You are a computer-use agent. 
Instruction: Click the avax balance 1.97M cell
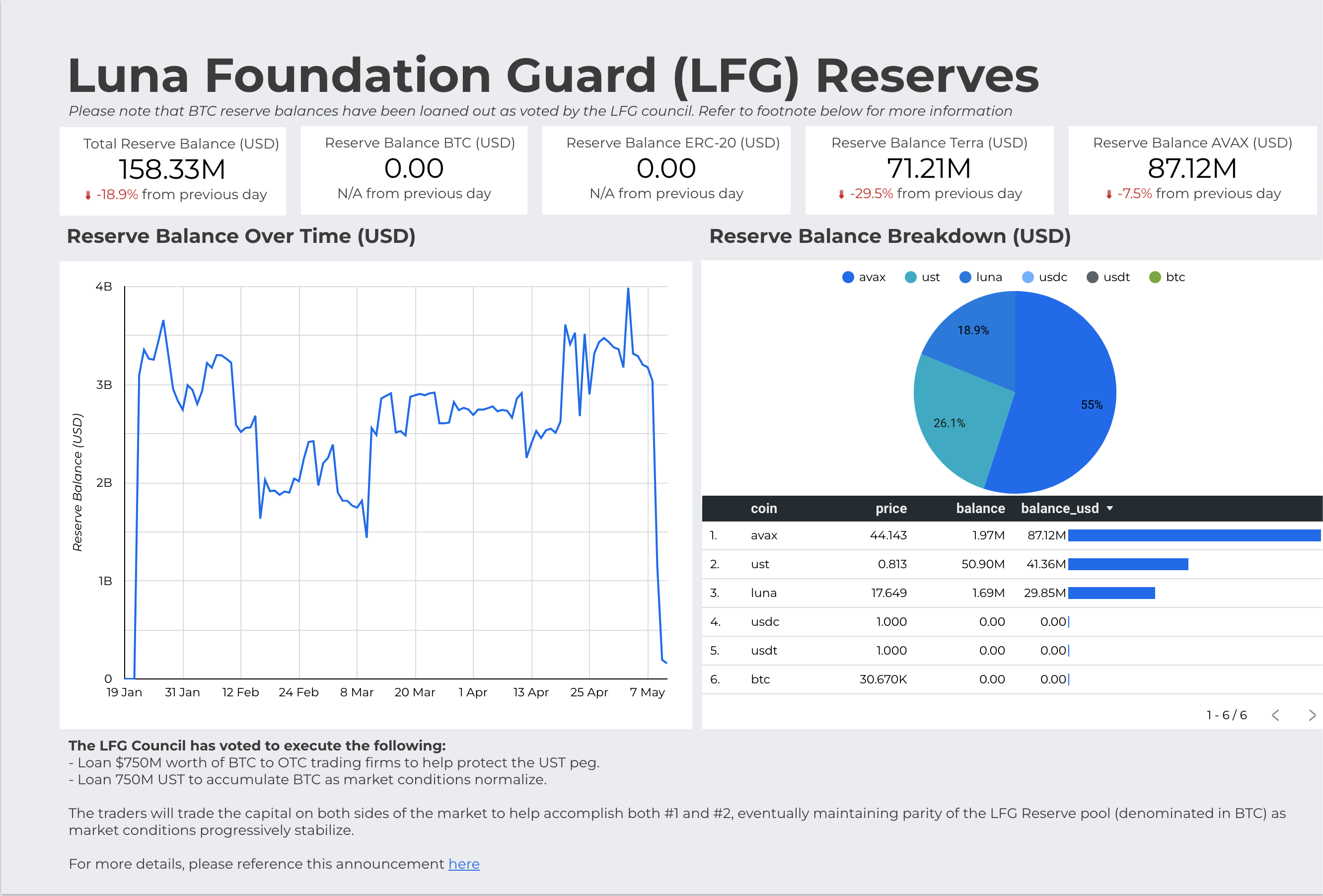(x=988, y=535)
